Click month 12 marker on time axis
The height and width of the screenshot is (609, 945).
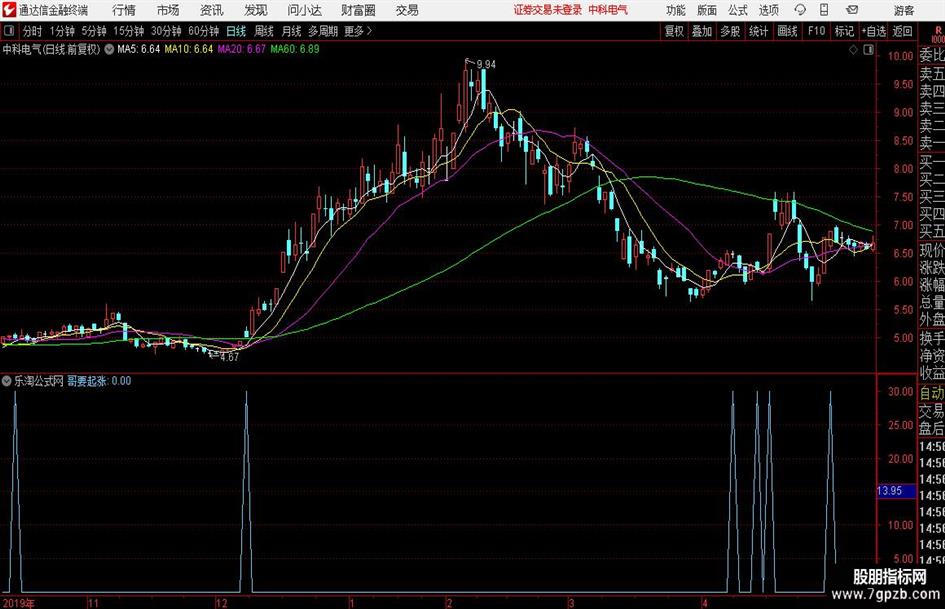pyautogui.click(x=221, y=604)
